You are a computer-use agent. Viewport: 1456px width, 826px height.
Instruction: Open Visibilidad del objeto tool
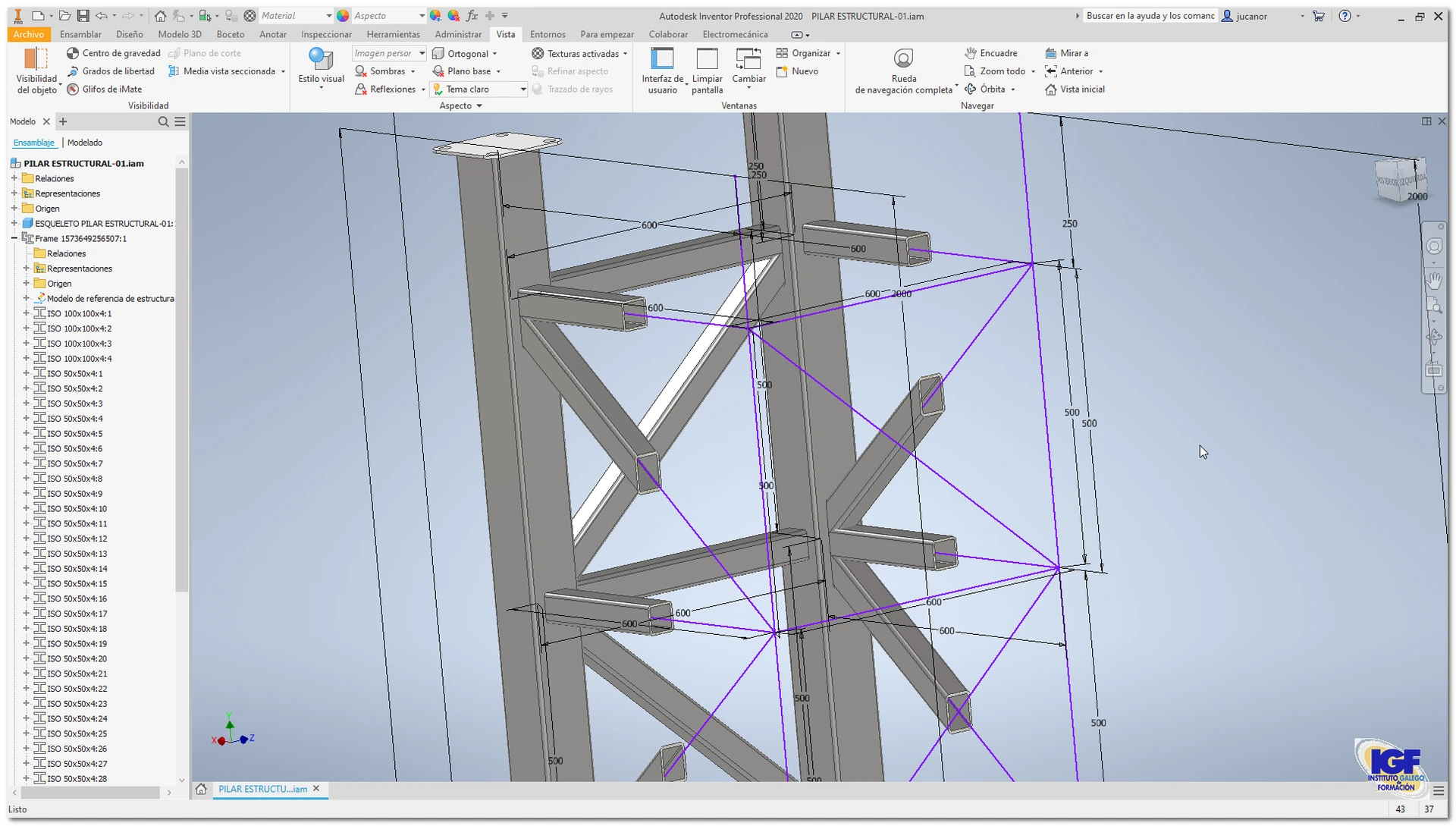[x=36, y=71]
